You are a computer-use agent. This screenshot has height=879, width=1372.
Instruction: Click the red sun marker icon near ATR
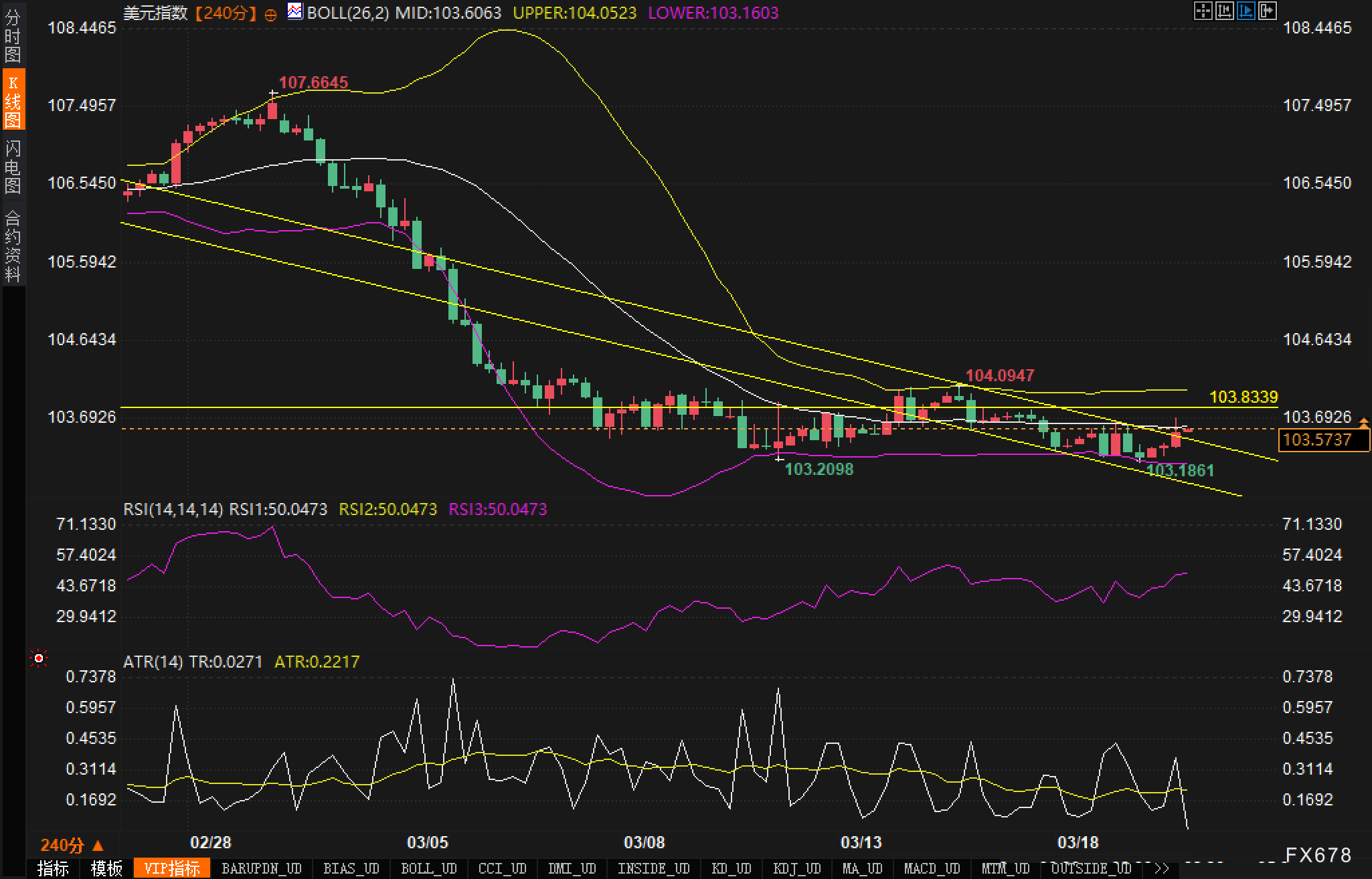[39, 659]
